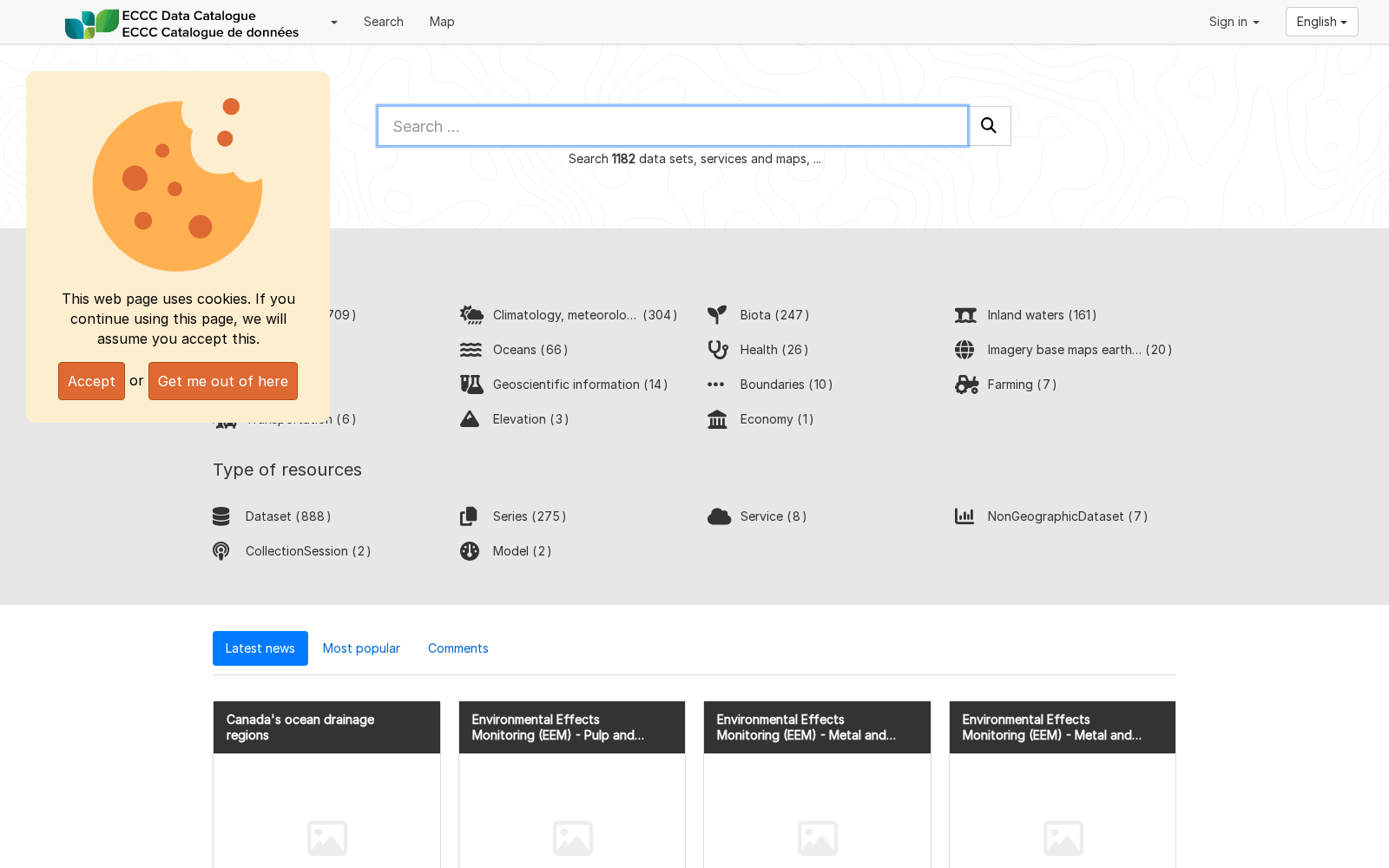The width and height of the screenshot is (1389, 868).
Task: Accept the cookie notice
Action: [91, 381]
